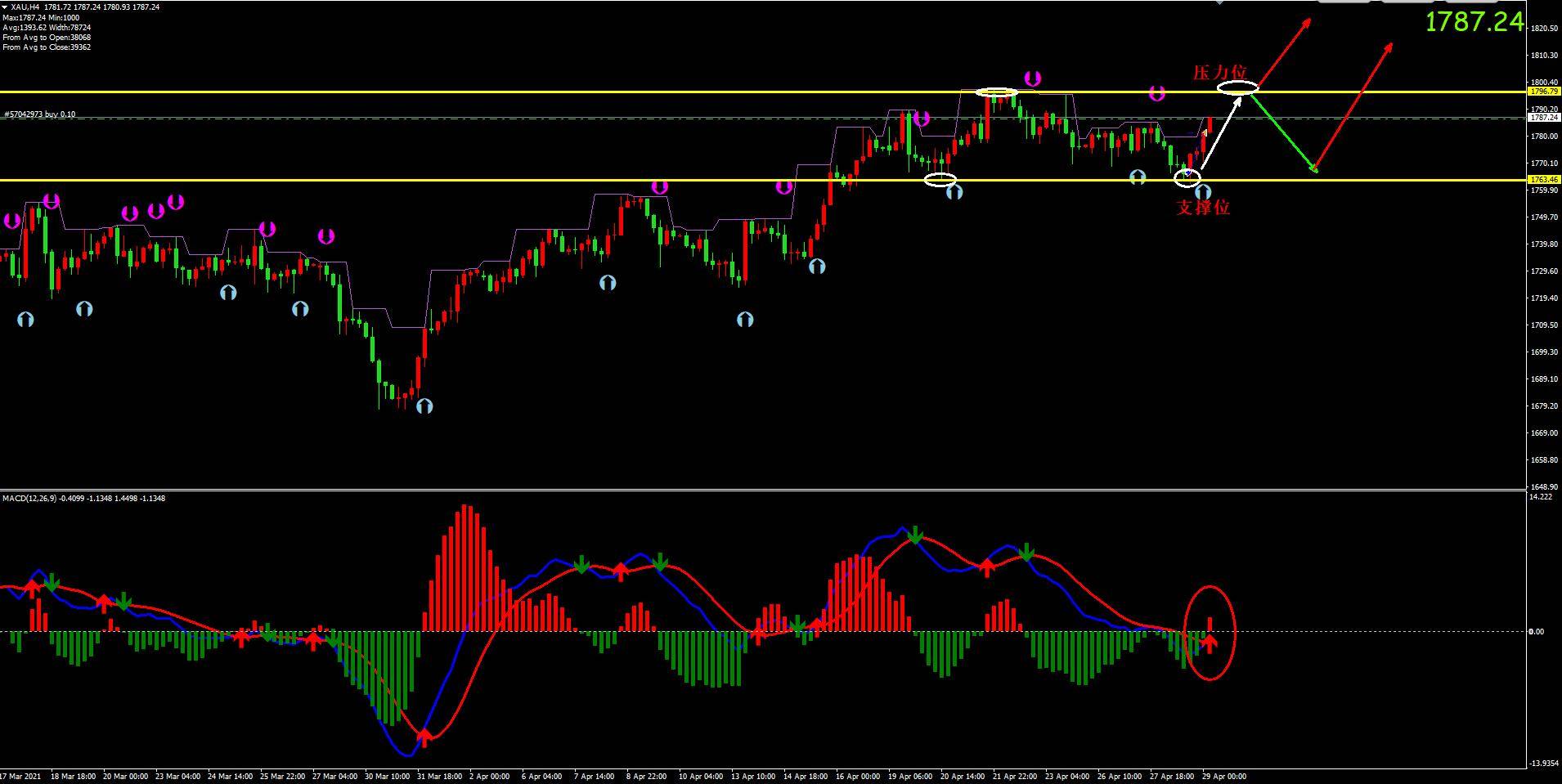The height and width of the screenshot is (784, 1562).
Task: Click the 1780.00 price axis label
Action: (1544, 137)
